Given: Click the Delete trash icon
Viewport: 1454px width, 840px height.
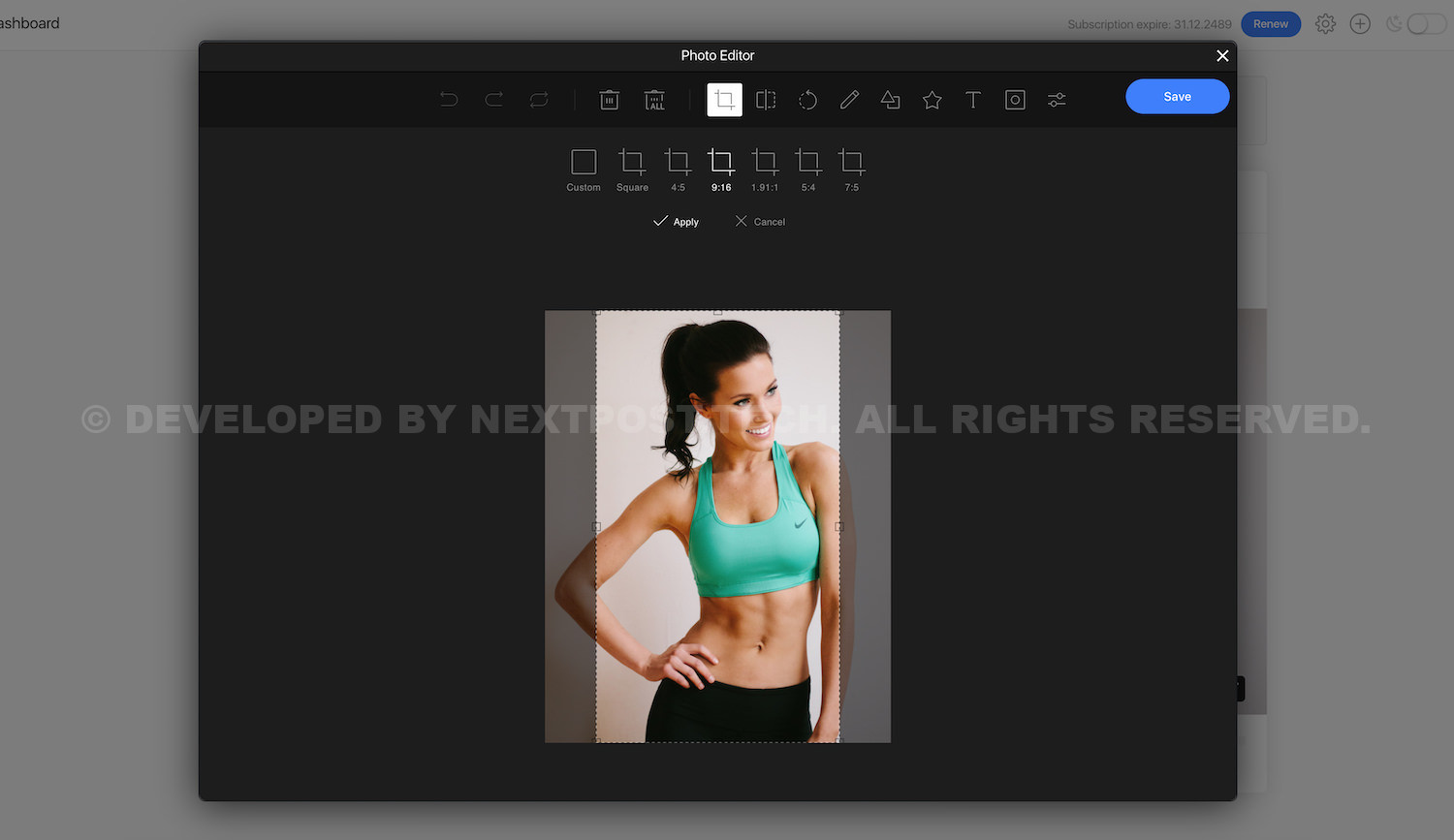Looking at the screenshot, I should [609, 99].
